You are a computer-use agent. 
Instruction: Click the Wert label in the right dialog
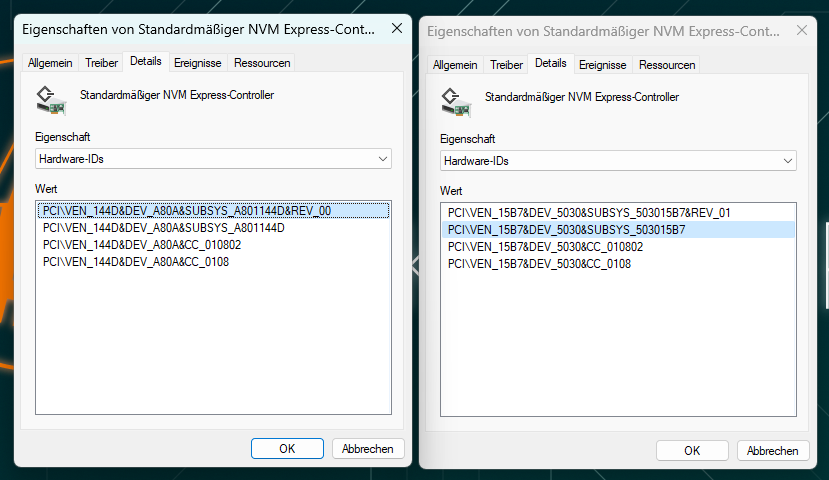point(451,191)
